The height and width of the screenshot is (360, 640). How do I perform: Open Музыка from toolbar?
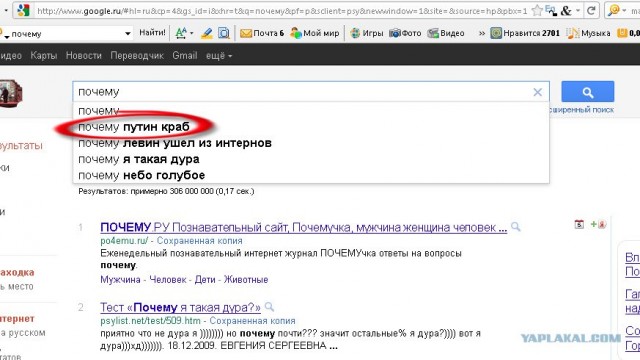tap(589, 33)
